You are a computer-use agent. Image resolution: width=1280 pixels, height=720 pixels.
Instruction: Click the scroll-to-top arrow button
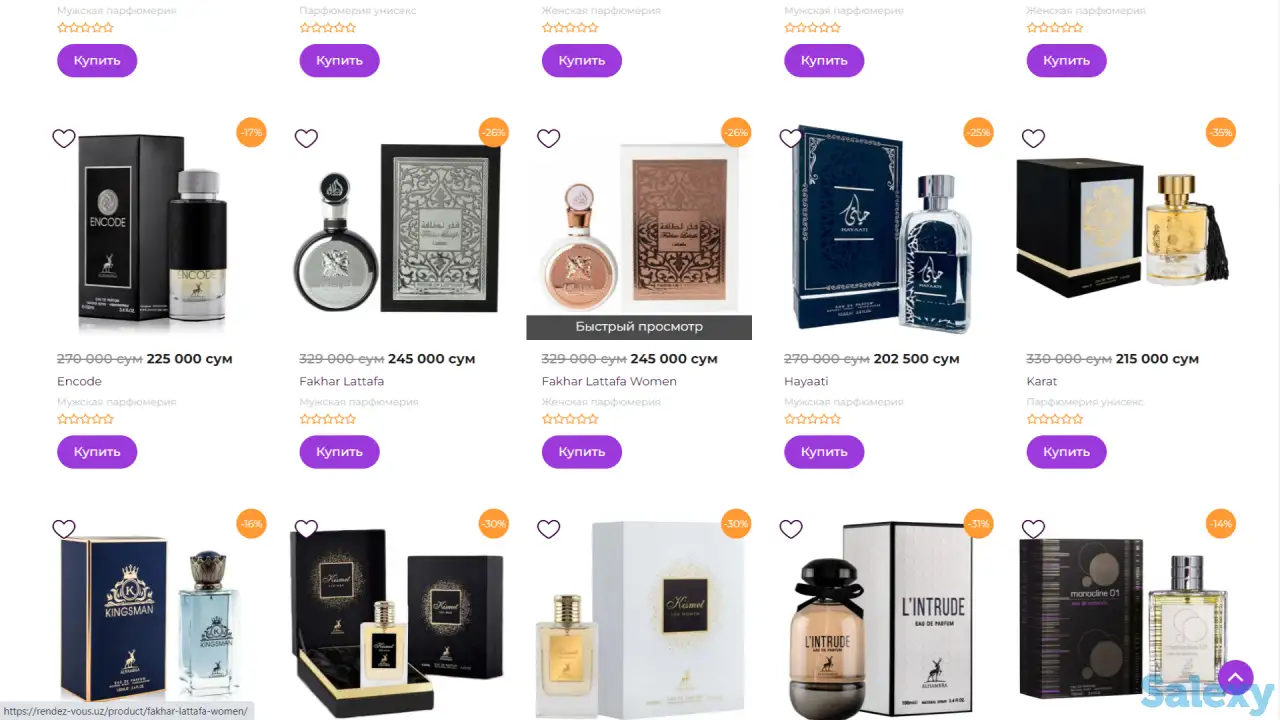1235,678
